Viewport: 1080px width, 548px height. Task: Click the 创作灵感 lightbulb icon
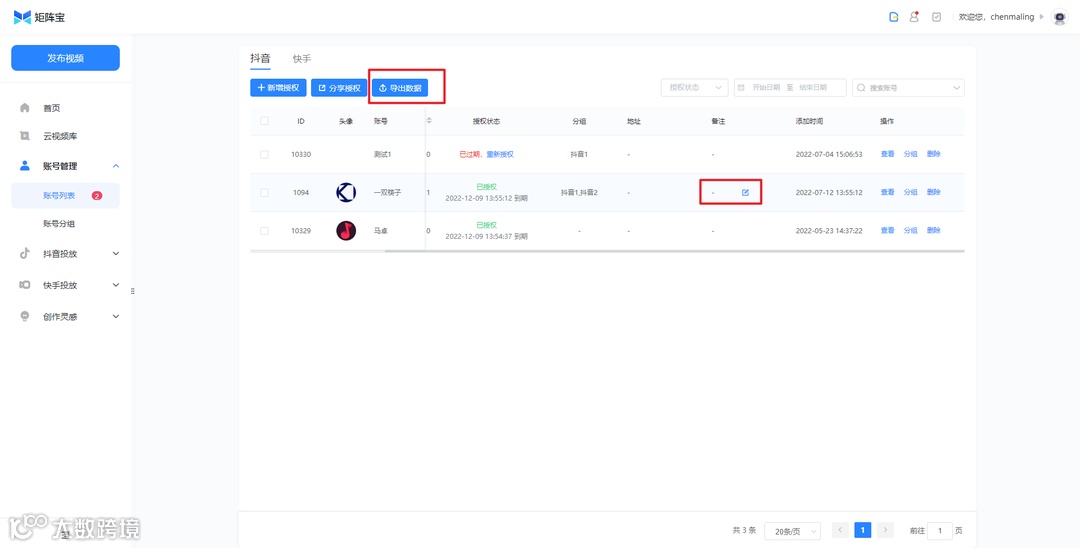[x=25, y=317]
